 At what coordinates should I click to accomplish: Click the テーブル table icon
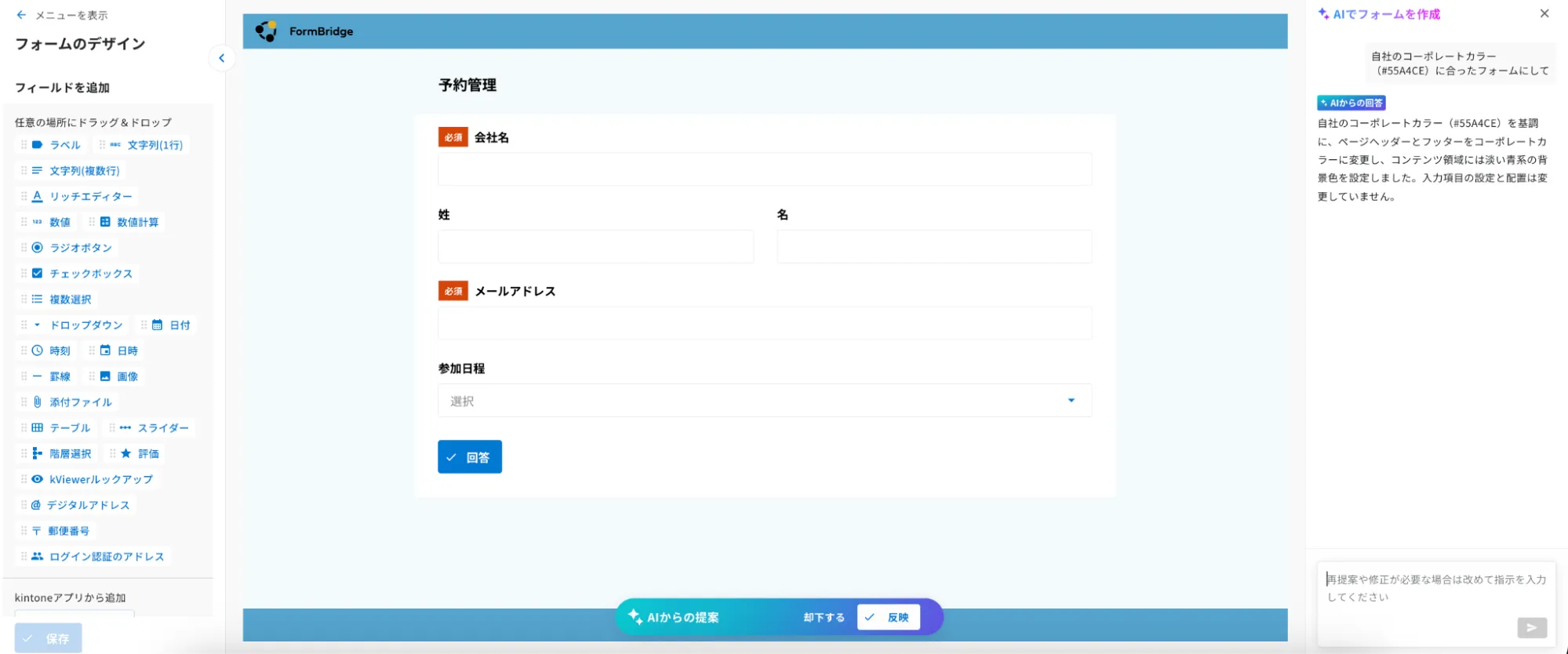tap(37, 428)
